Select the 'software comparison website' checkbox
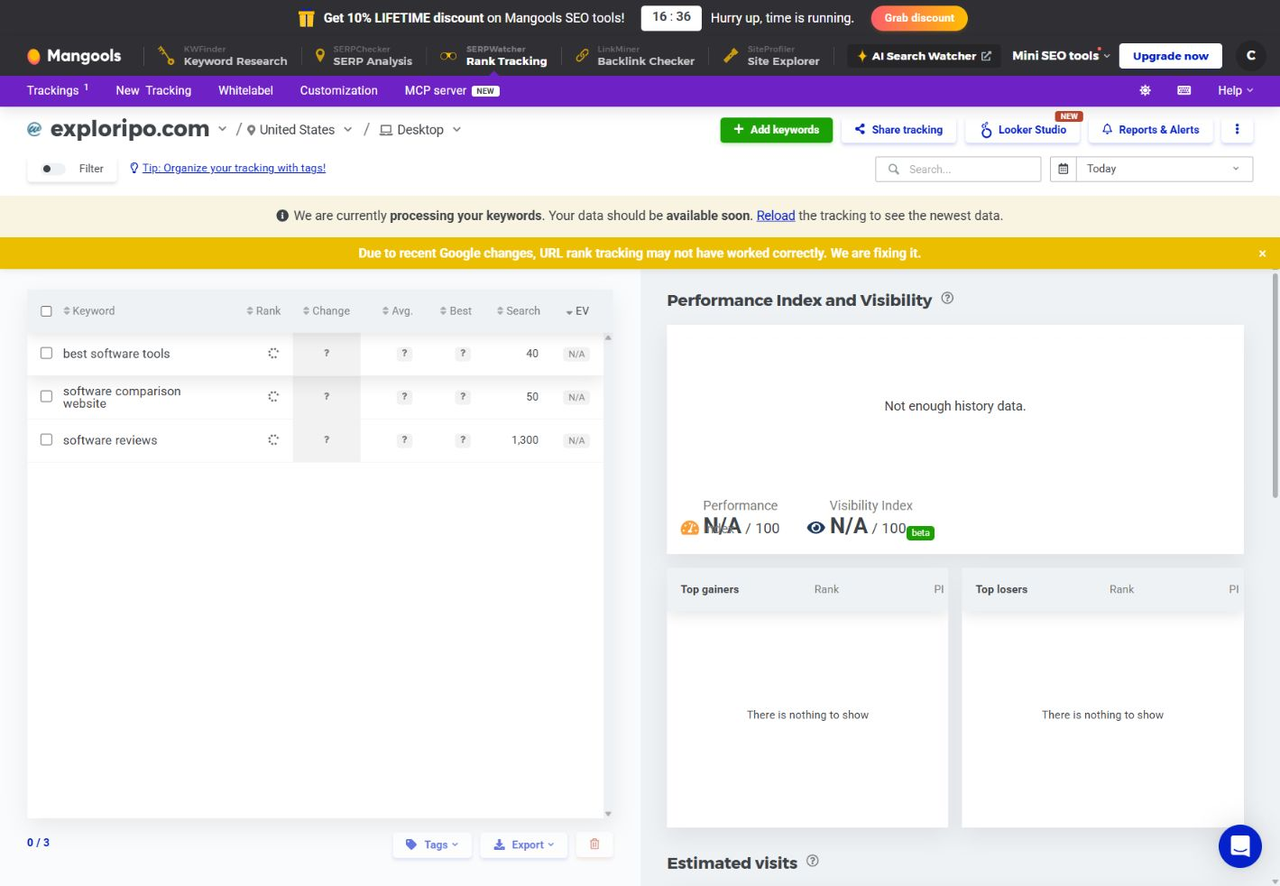 pos(46,396)
